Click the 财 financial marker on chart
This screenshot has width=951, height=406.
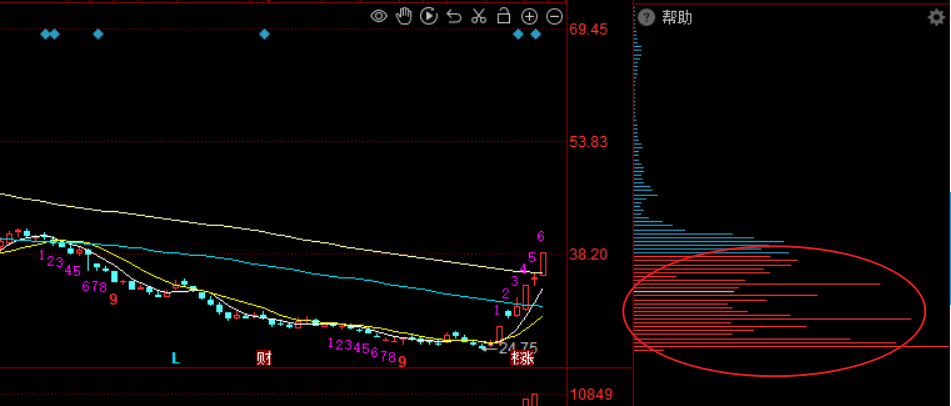264,357
